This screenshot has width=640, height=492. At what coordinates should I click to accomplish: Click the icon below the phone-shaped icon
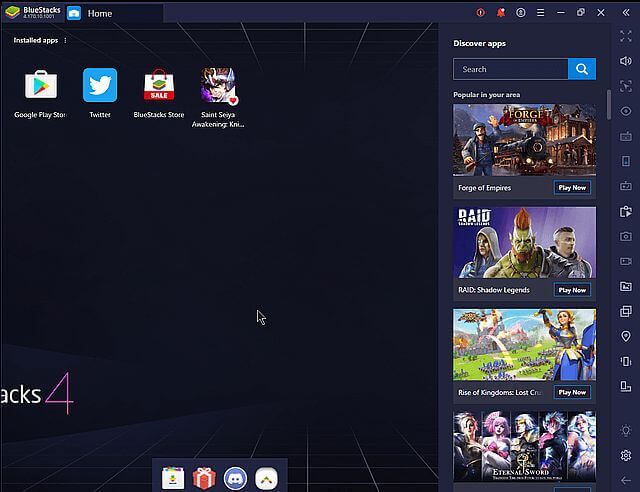pos(626,186)
